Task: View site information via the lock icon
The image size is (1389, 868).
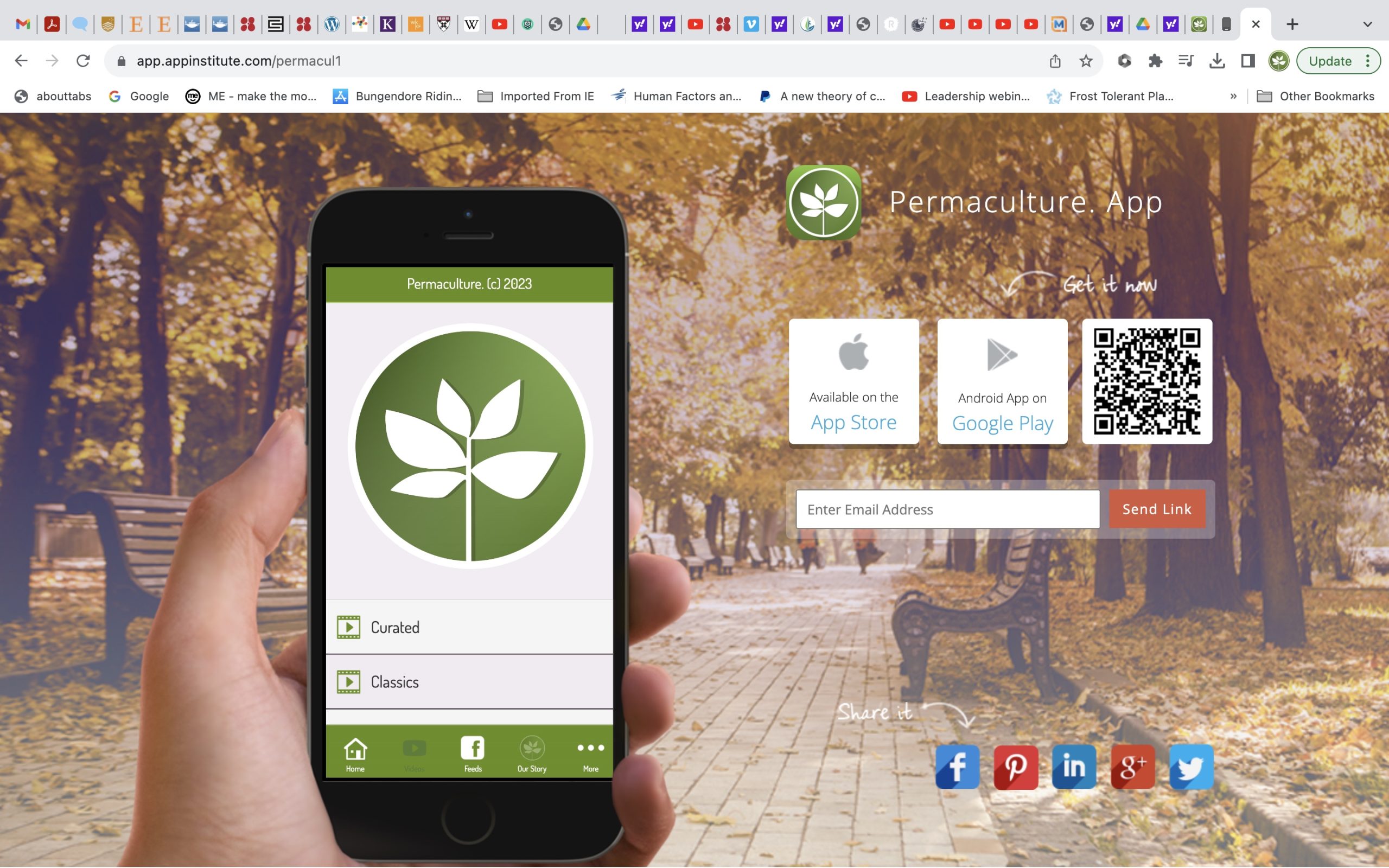Action: [x=121, y=61]
